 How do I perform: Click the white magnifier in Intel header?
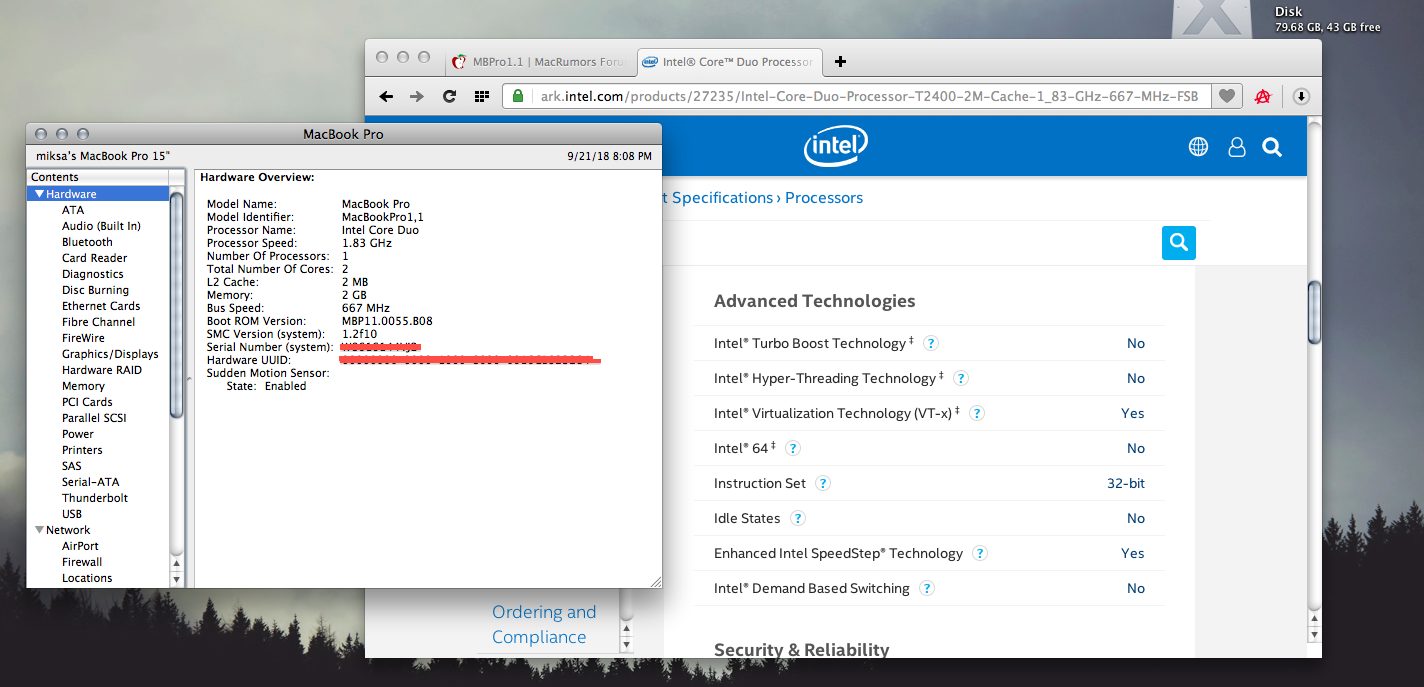click(1272, 147)
